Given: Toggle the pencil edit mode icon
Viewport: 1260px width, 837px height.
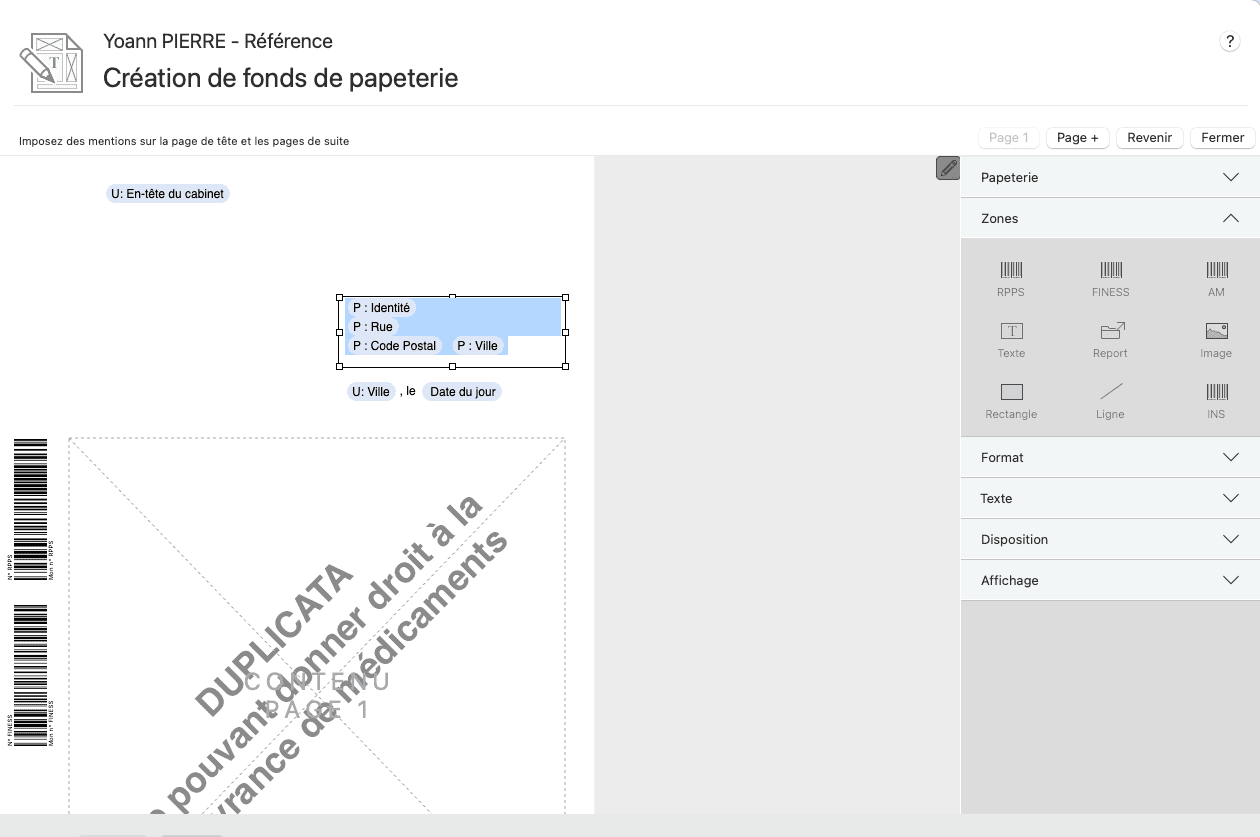Looking at the screenshot, I should (948, 168).
